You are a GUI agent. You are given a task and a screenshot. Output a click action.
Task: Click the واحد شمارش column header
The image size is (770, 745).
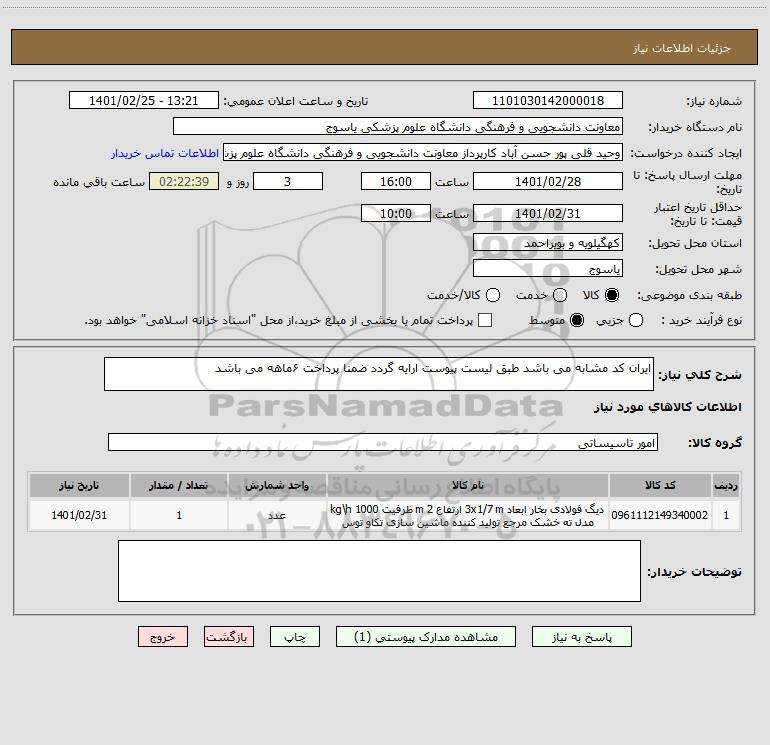[x=277, y=485]
